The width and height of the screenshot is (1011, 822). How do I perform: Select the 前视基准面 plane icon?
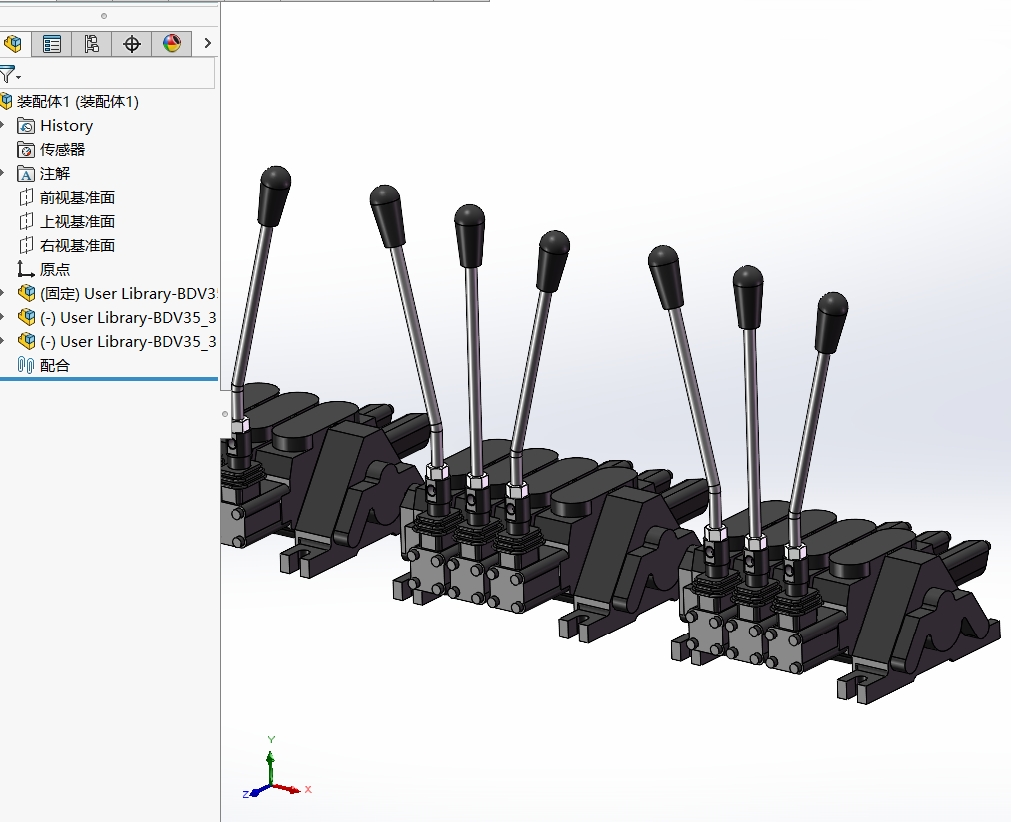tap(26, 197)
